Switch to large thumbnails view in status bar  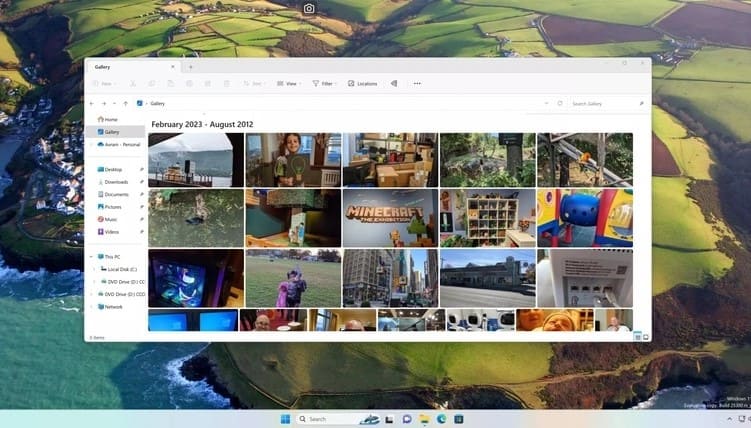tap(646, 337)
